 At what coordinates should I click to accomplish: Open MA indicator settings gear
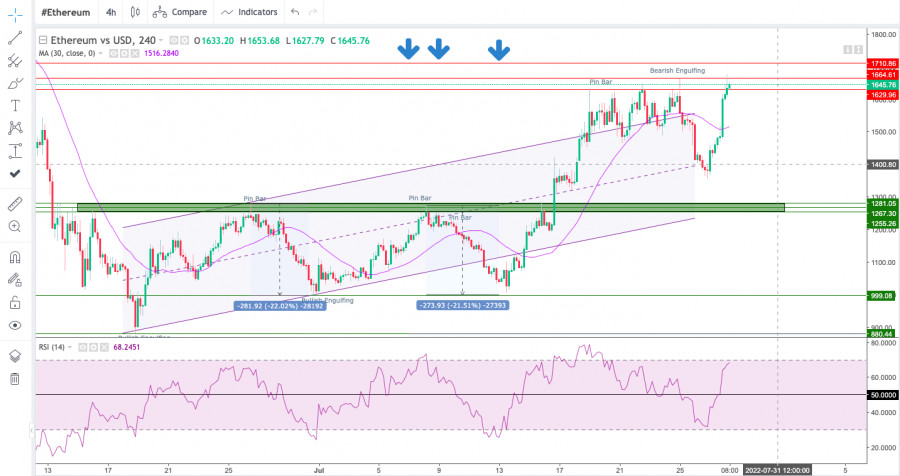tap(124, 53)
